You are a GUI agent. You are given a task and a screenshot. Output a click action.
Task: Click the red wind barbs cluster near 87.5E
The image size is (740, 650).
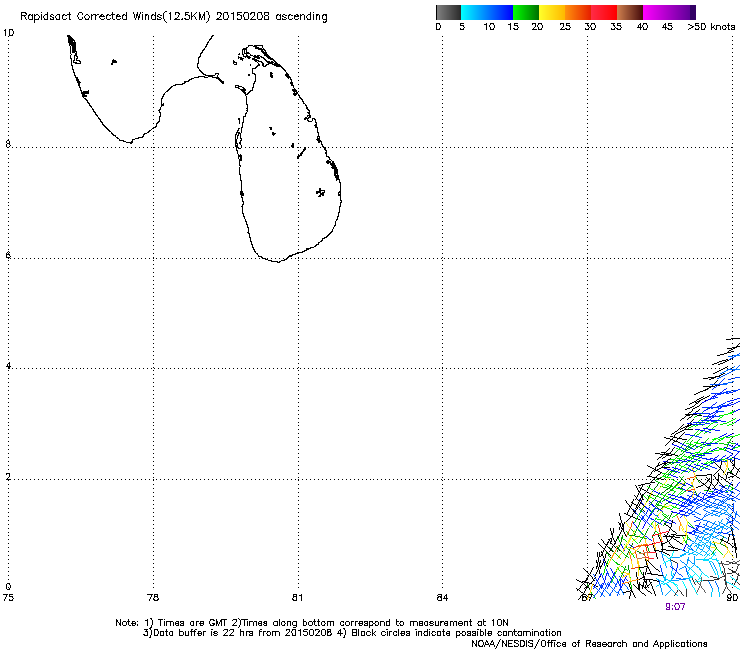(648, 548)
